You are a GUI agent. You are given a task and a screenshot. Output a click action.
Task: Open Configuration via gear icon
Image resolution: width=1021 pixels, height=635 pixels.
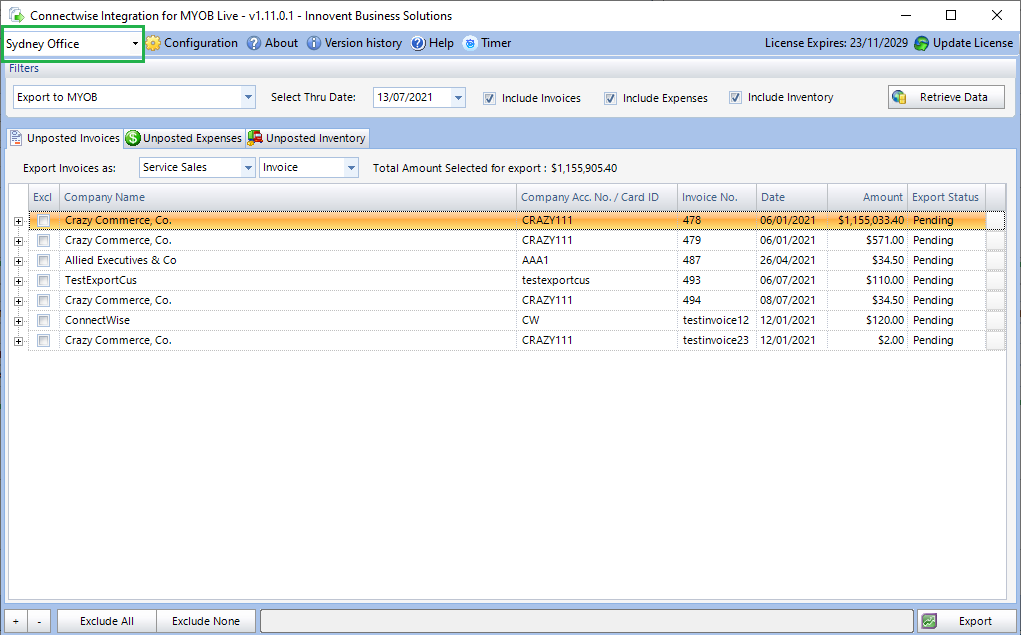[153, 44]
